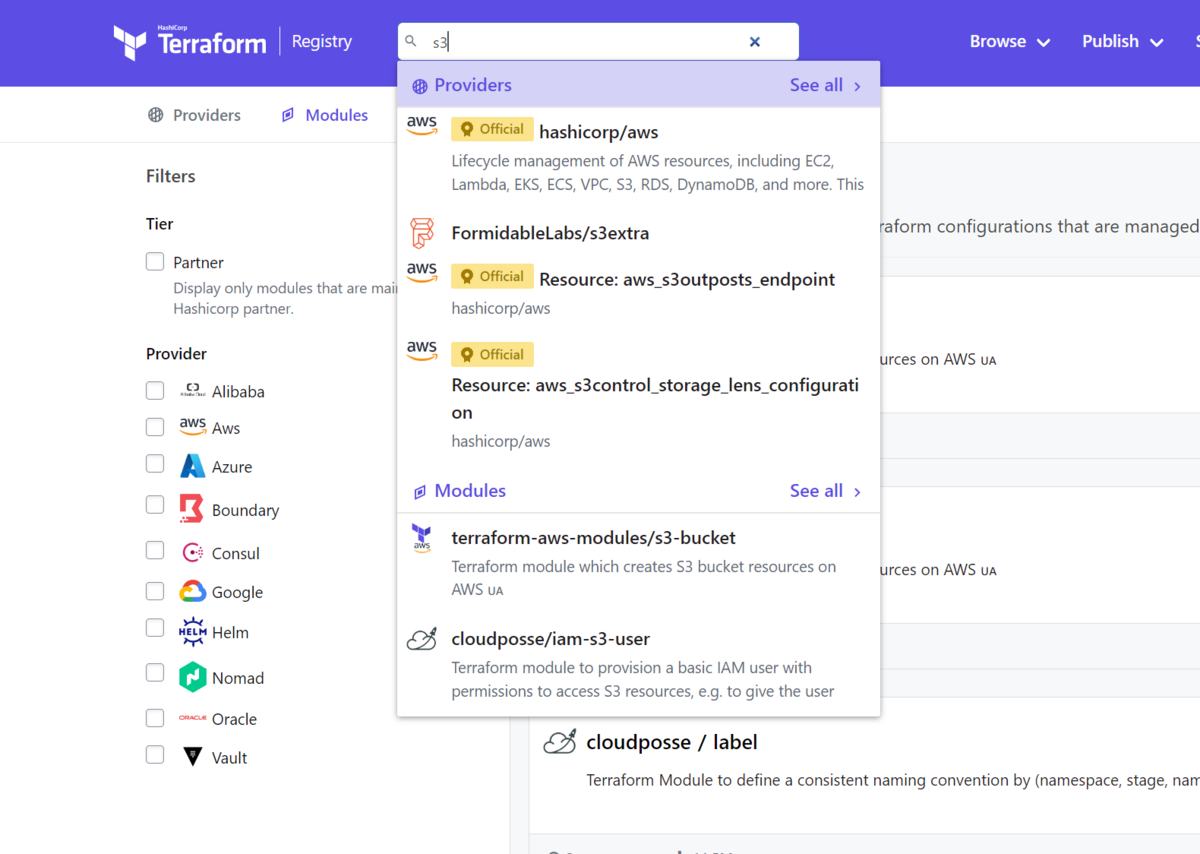The height and width of the screenshot is (854, 1200).
Task: Click the Aws provider logo in filters
Action: pos(193,426)
